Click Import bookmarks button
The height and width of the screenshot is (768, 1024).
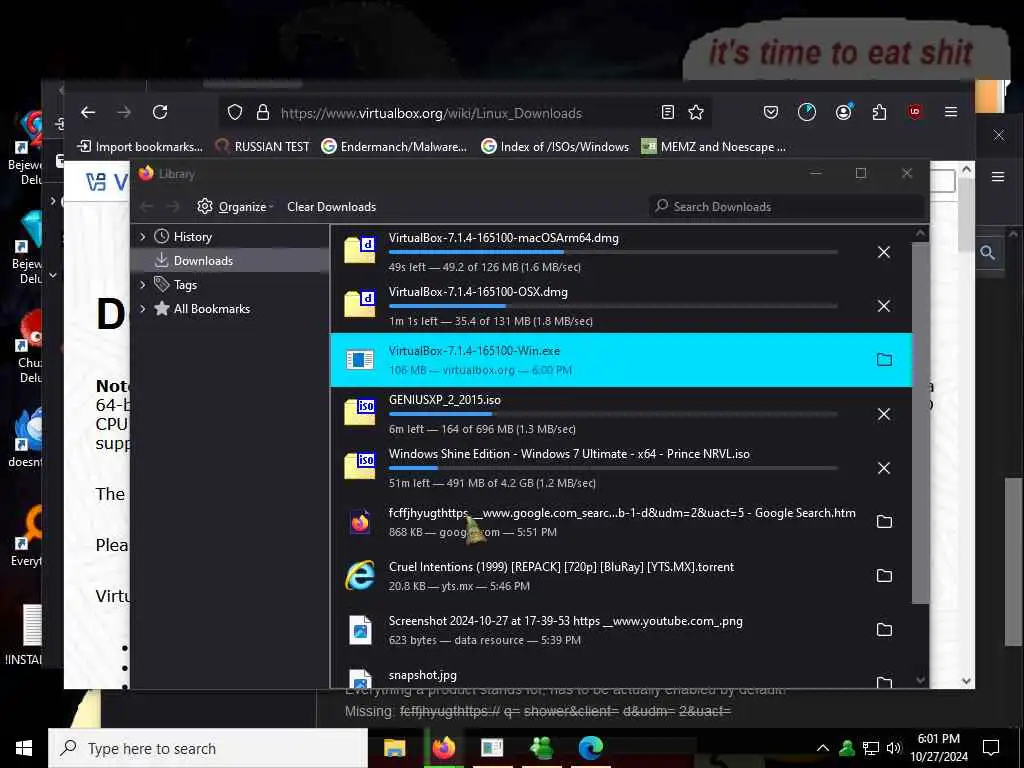[x=140, y=146]
